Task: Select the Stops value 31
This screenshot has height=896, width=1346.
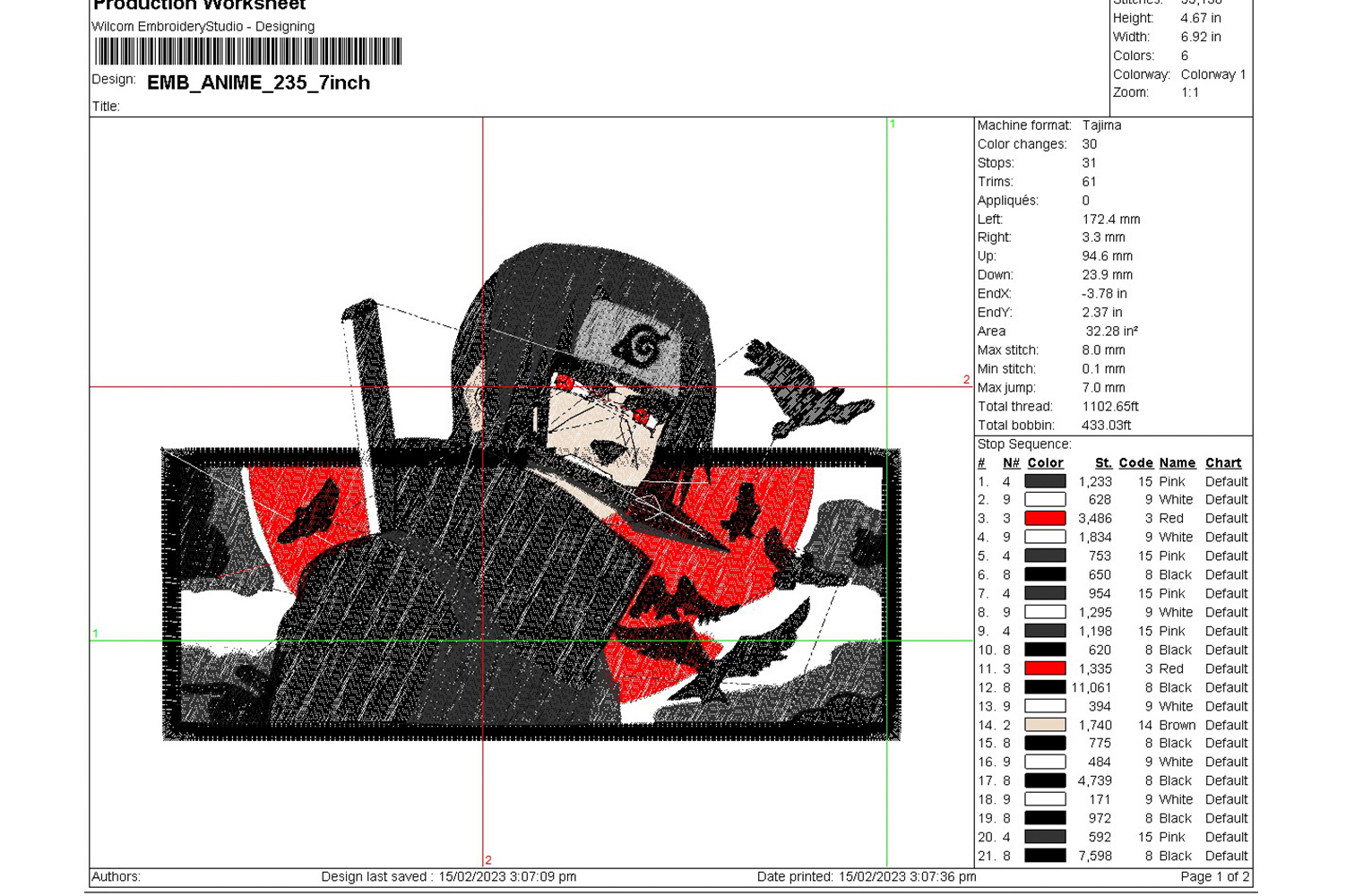Action: [1089, 163]
